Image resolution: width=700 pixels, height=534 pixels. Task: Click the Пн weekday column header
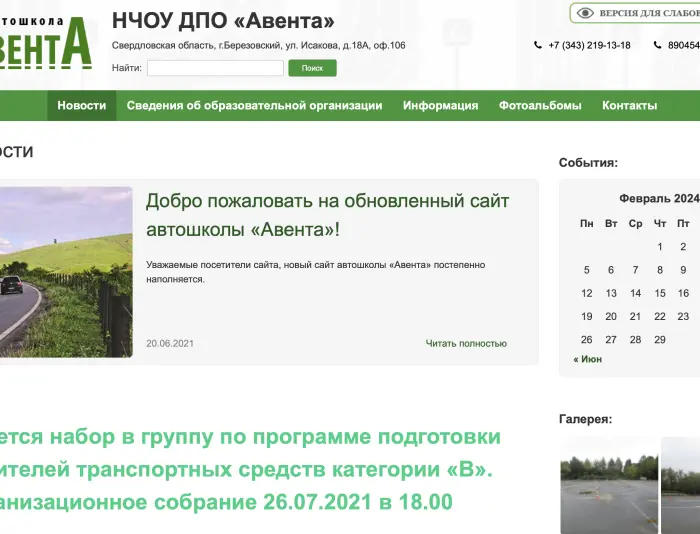pos(587,223)
